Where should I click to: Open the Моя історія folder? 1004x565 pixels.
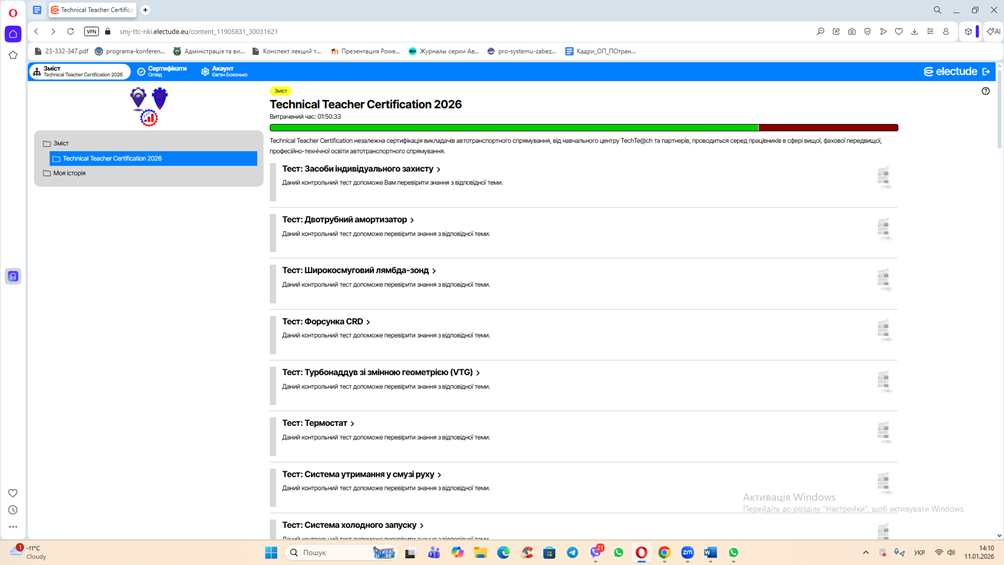pos(68,173)
